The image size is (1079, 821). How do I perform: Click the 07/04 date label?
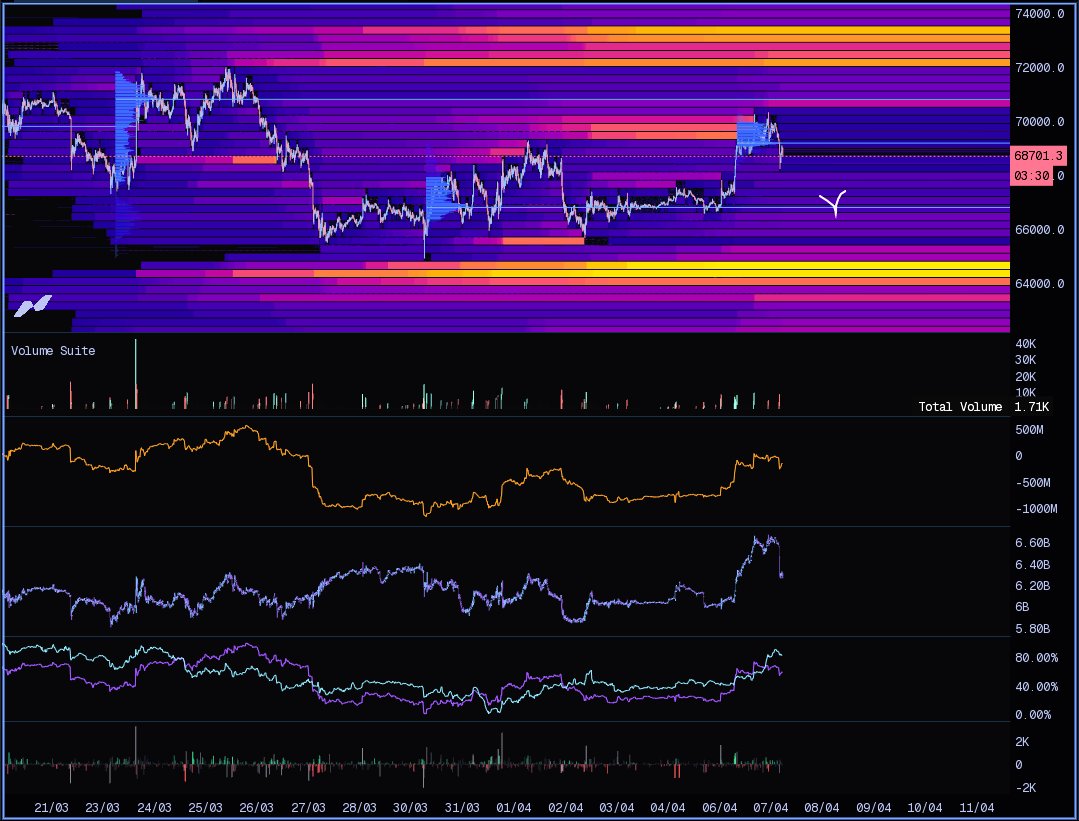pos(771,808)
